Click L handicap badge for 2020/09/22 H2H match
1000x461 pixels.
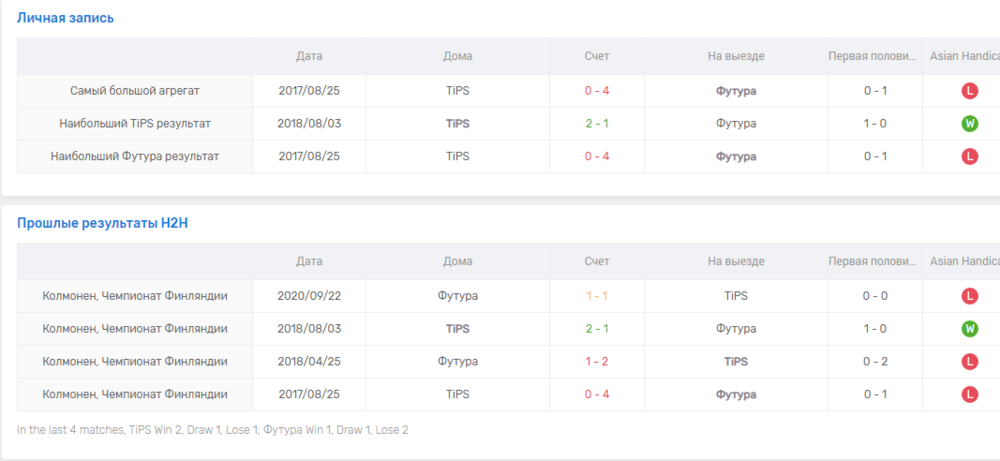(x=969, y=296)
